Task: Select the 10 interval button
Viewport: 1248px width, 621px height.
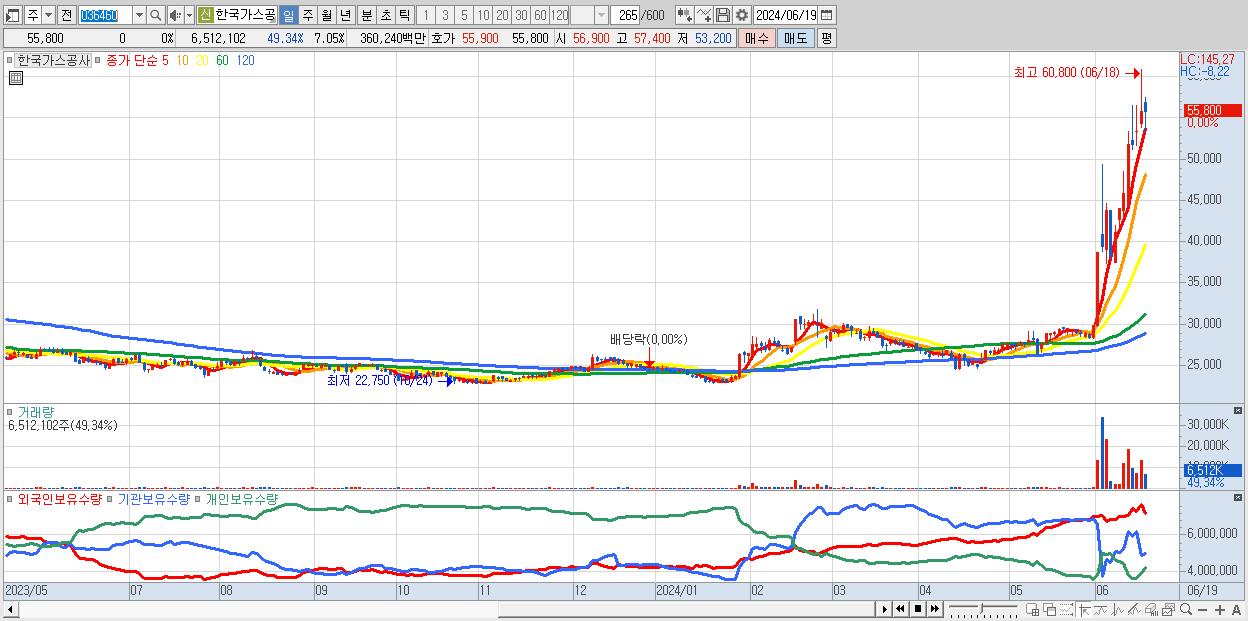Action: 483,15
